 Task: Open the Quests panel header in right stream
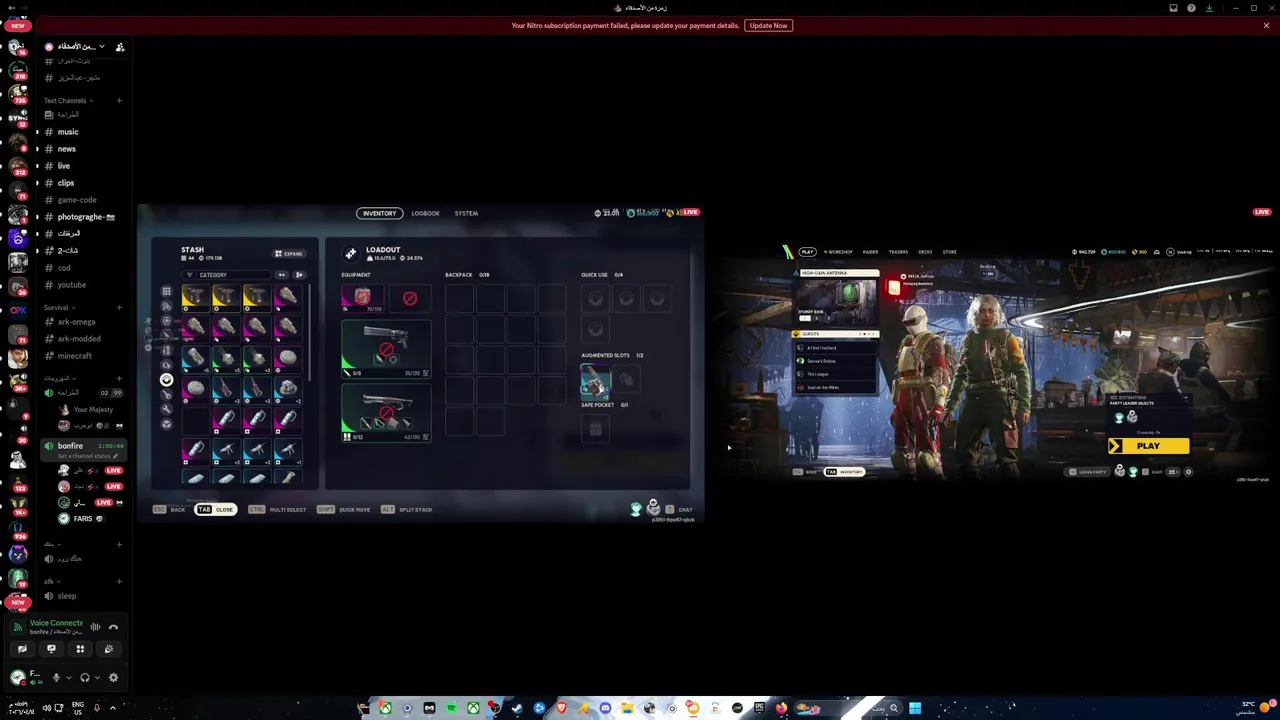[835, 334]
